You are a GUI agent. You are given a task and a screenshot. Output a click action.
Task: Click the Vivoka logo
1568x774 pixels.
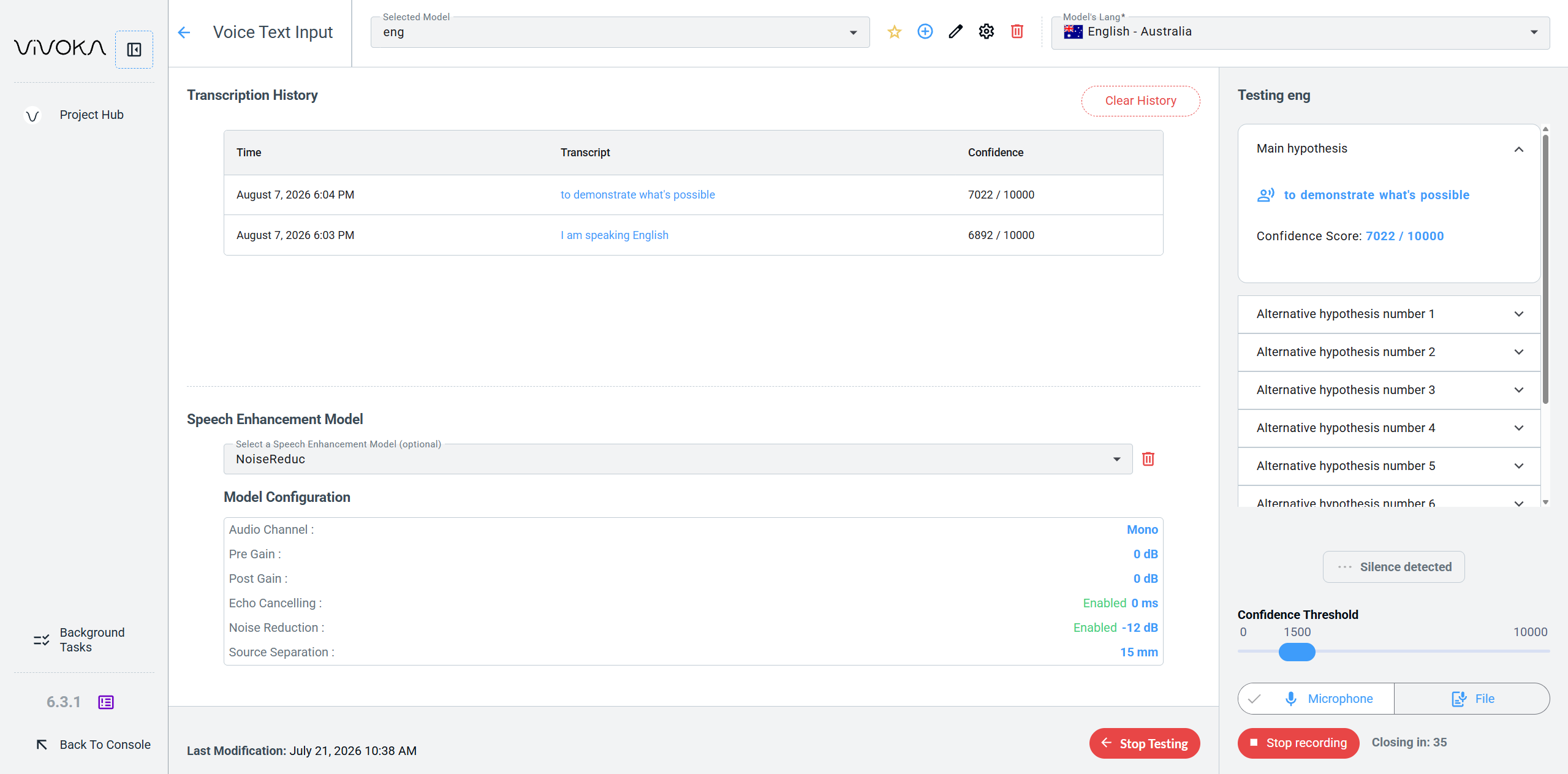click(x=60, y=48)
